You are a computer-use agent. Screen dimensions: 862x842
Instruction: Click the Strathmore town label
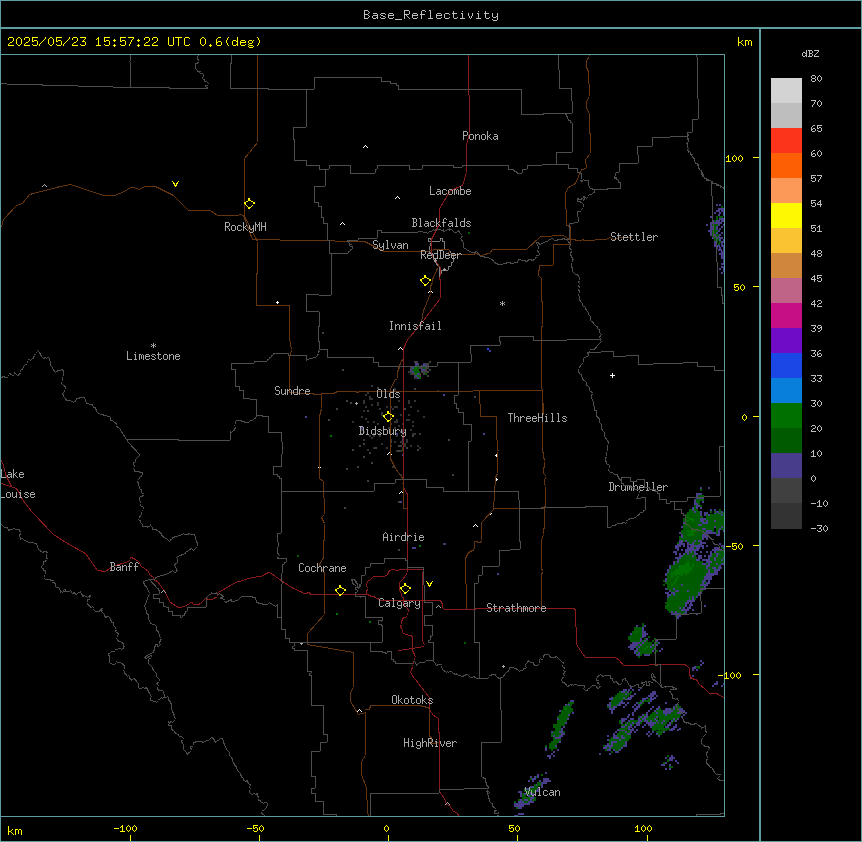click(516, 608)
